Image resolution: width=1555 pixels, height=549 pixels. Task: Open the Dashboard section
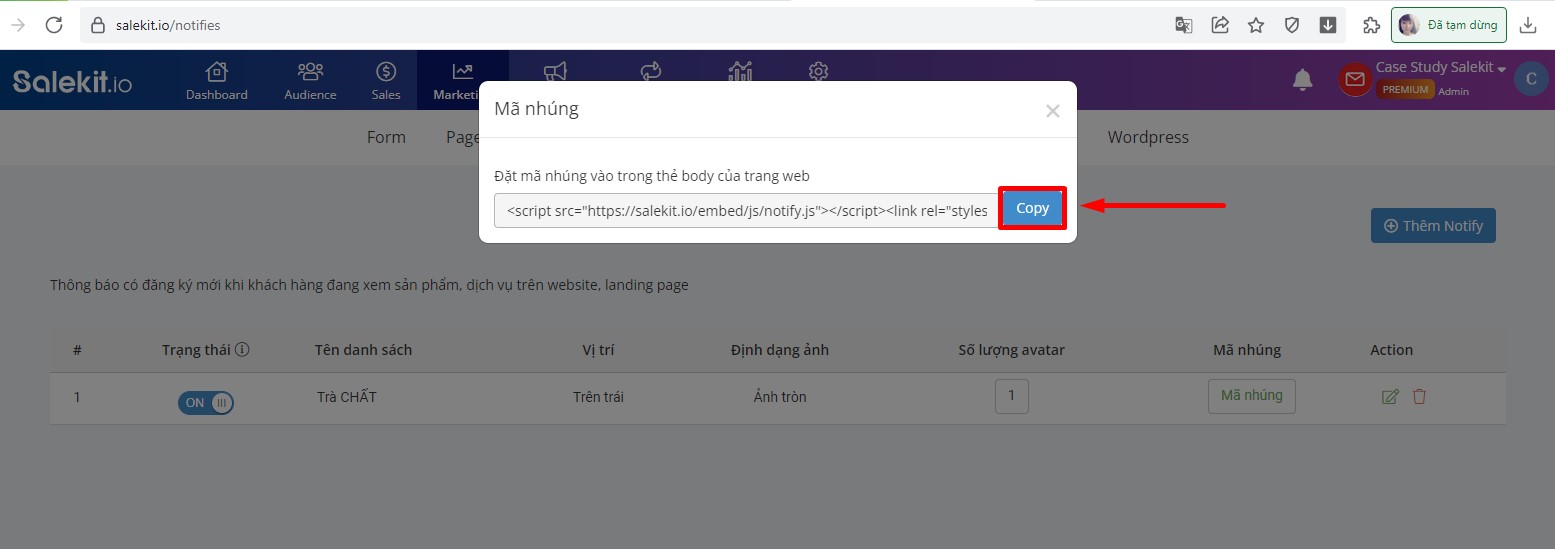tap(217, 81)
